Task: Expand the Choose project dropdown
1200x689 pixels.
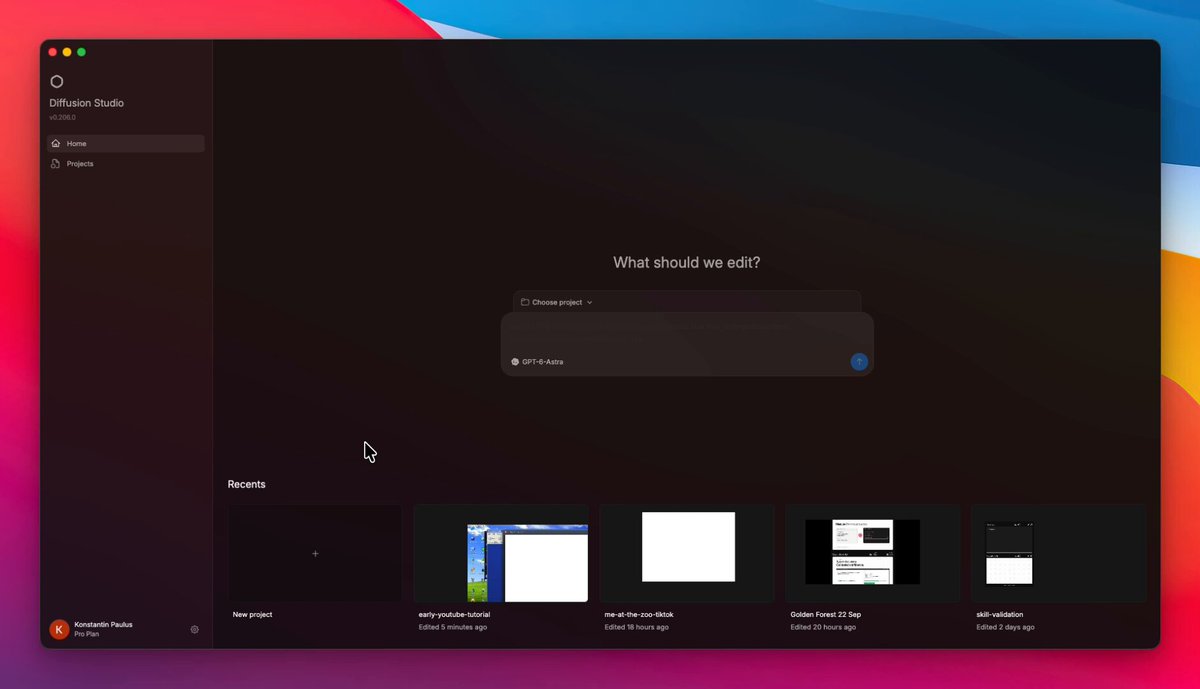Action: [x=557, y=302]
